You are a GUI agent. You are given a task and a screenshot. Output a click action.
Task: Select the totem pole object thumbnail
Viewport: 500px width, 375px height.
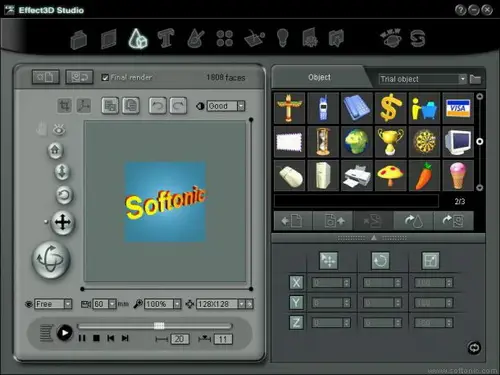tap(289, 108)
